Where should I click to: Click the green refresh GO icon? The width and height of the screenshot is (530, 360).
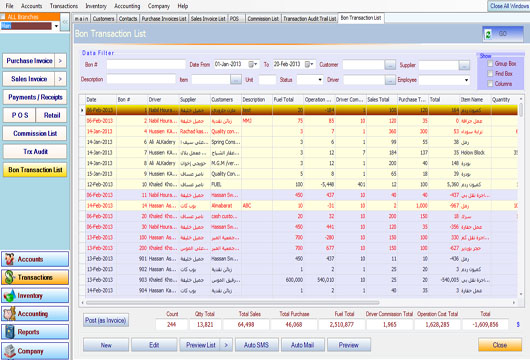pyautogui.click(x=488, y=34)
